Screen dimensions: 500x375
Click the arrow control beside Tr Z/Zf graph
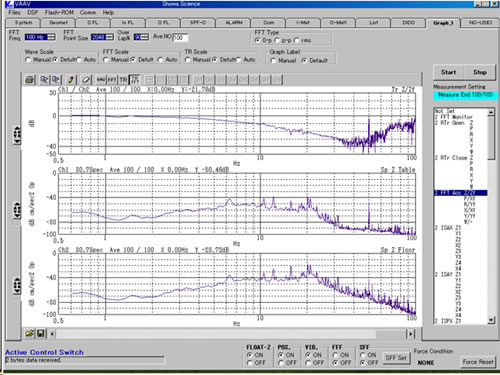pos(17,135)
